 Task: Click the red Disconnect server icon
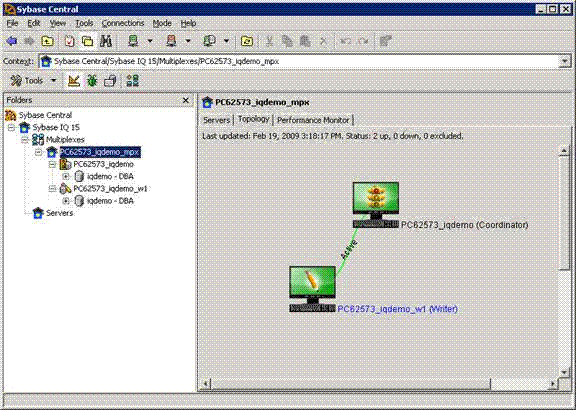(172, 41)
